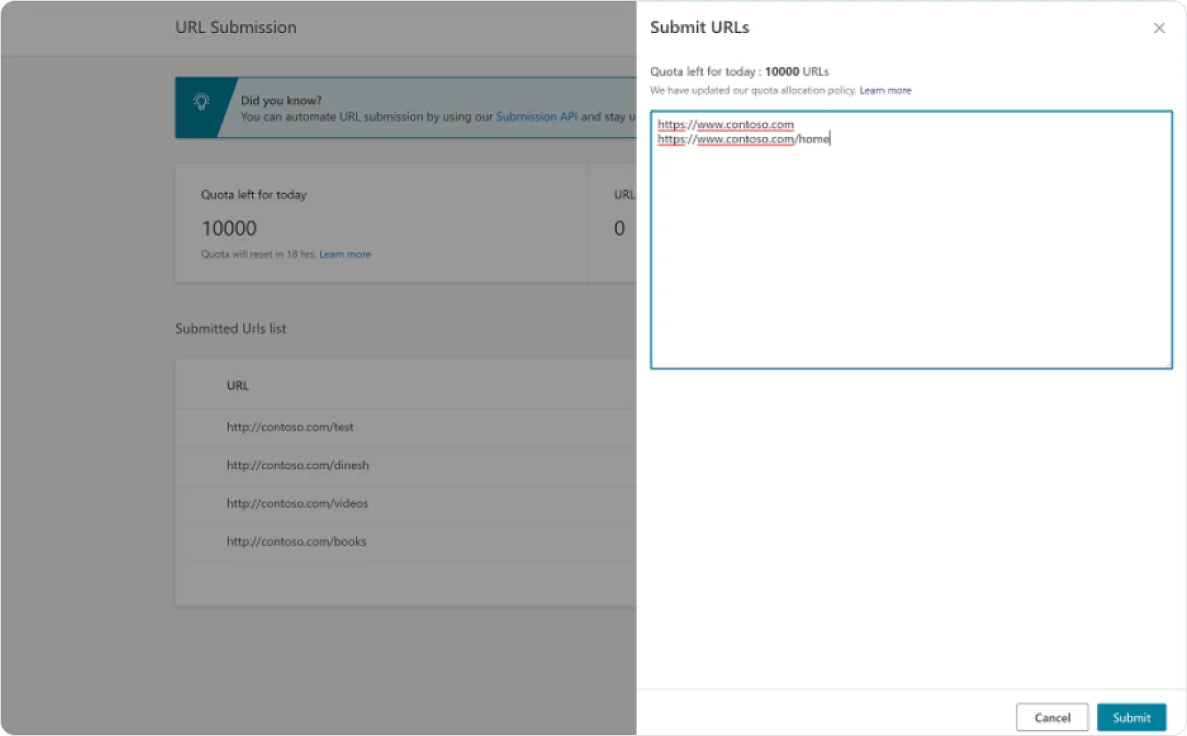Click the lightbulb tip icon
The image size is (1187, 736).
(201, 101)
